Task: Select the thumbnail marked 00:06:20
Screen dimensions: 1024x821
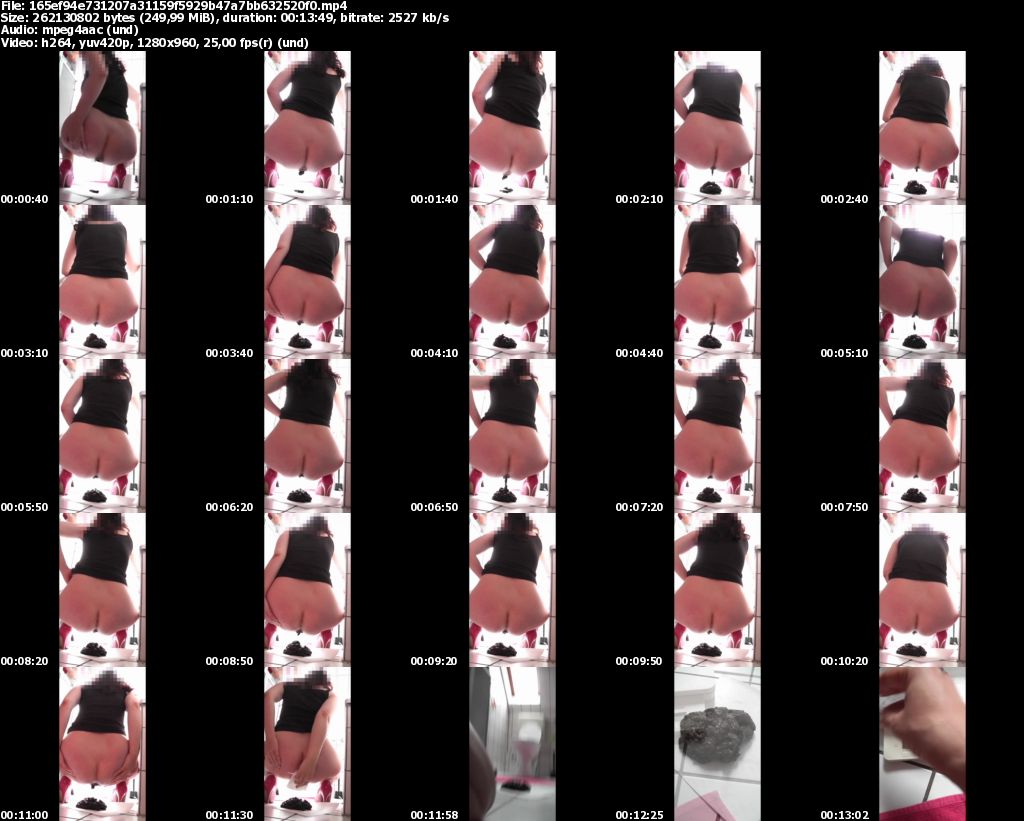Action: [x=307, y=435]
